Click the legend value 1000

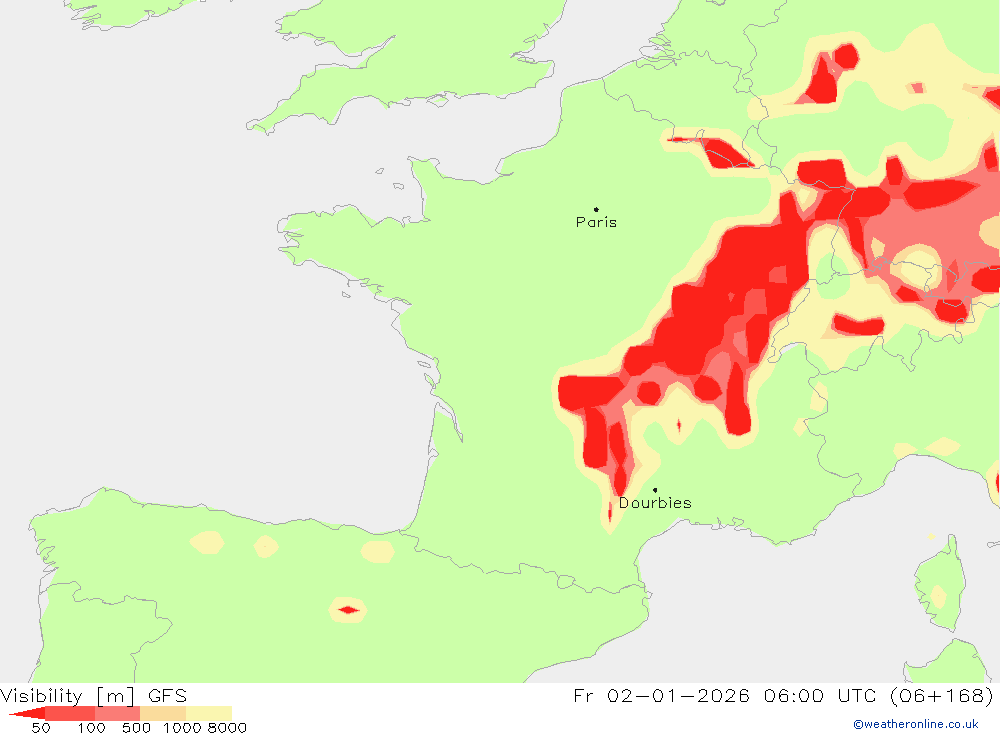click(182, 727)
